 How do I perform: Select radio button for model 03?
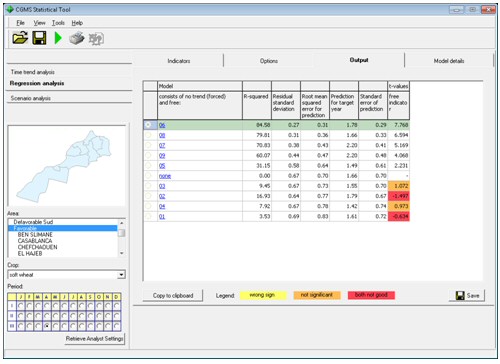(148, 186)
